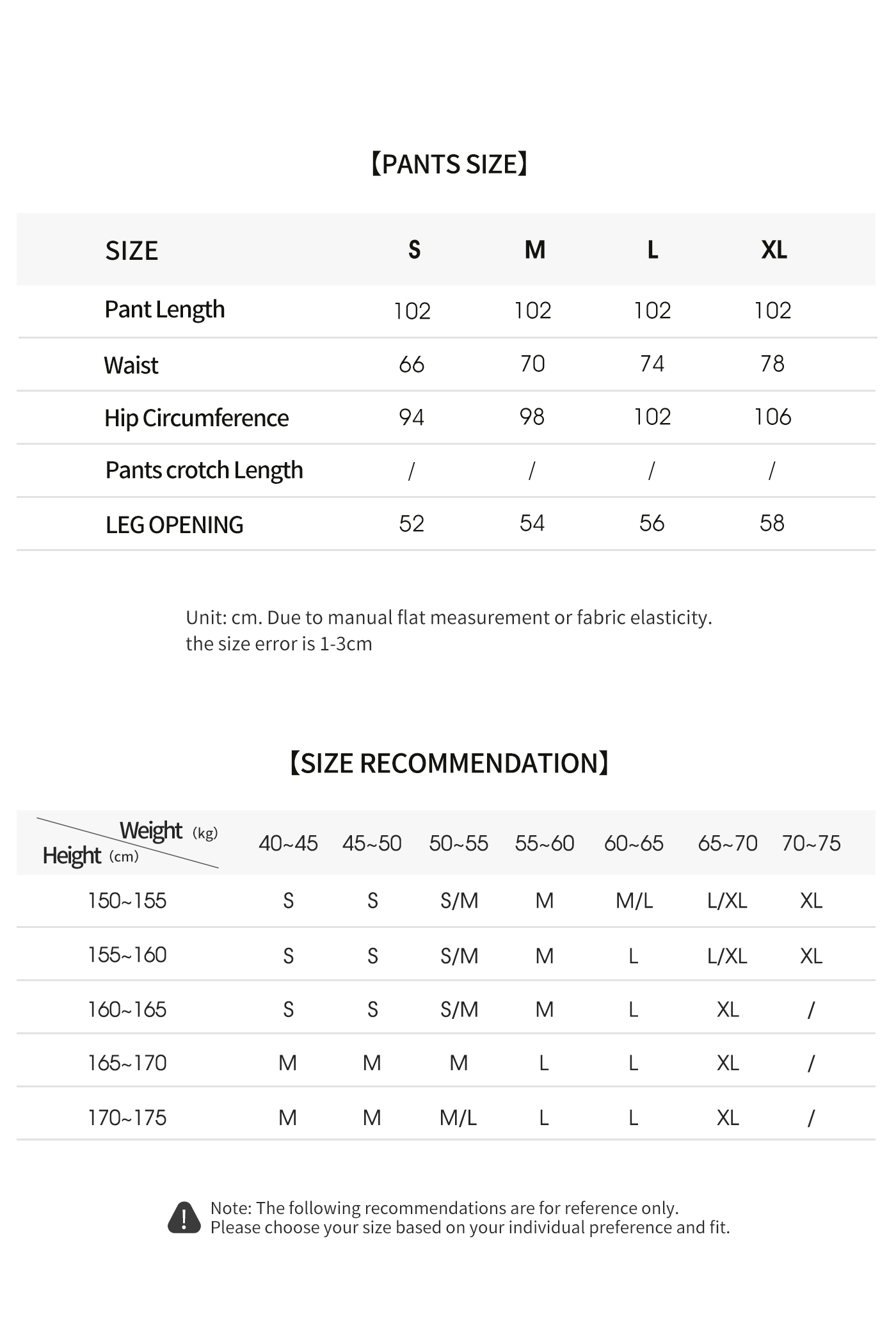Click the 150~155 height row label
Viewport: 896px width, 1344px height.
[x=127, y=901]
